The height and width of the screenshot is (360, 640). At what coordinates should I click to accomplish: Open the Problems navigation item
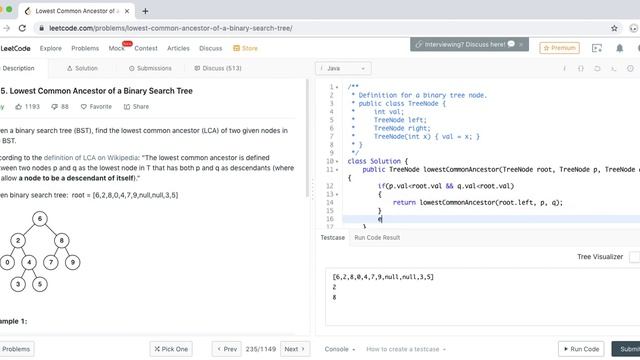[x=85, y=48]
